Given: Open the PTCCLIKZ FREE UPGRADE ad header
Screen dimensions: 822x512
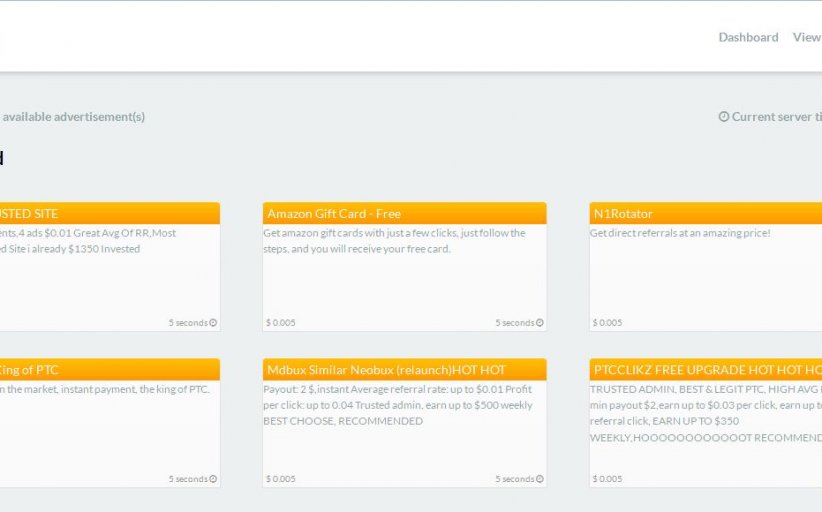Looking at the screenshot, I should pos(706,370).
